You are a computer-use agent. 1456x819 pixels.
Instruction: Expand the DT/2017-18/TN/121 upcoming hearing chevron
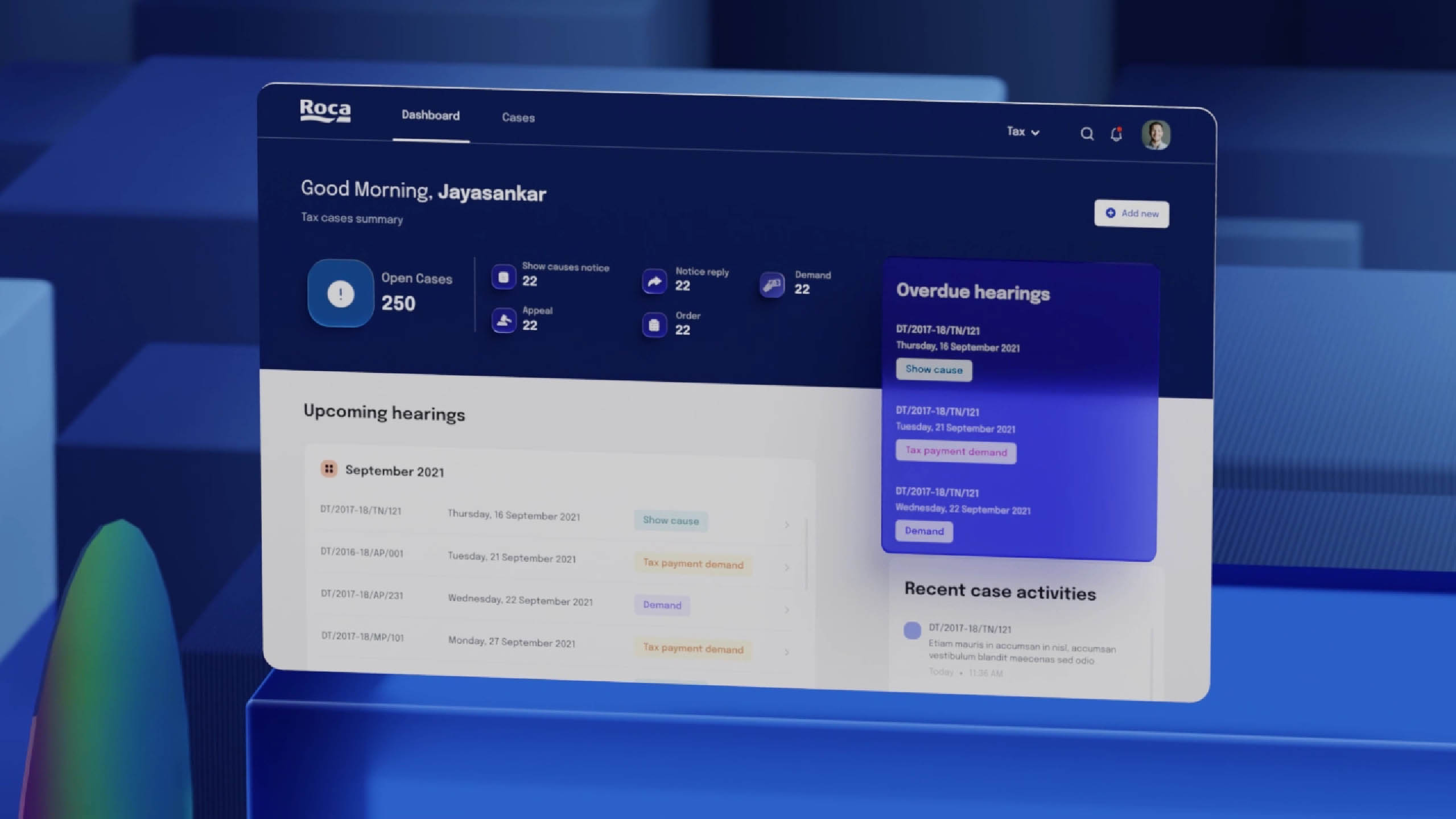point(787,525)
